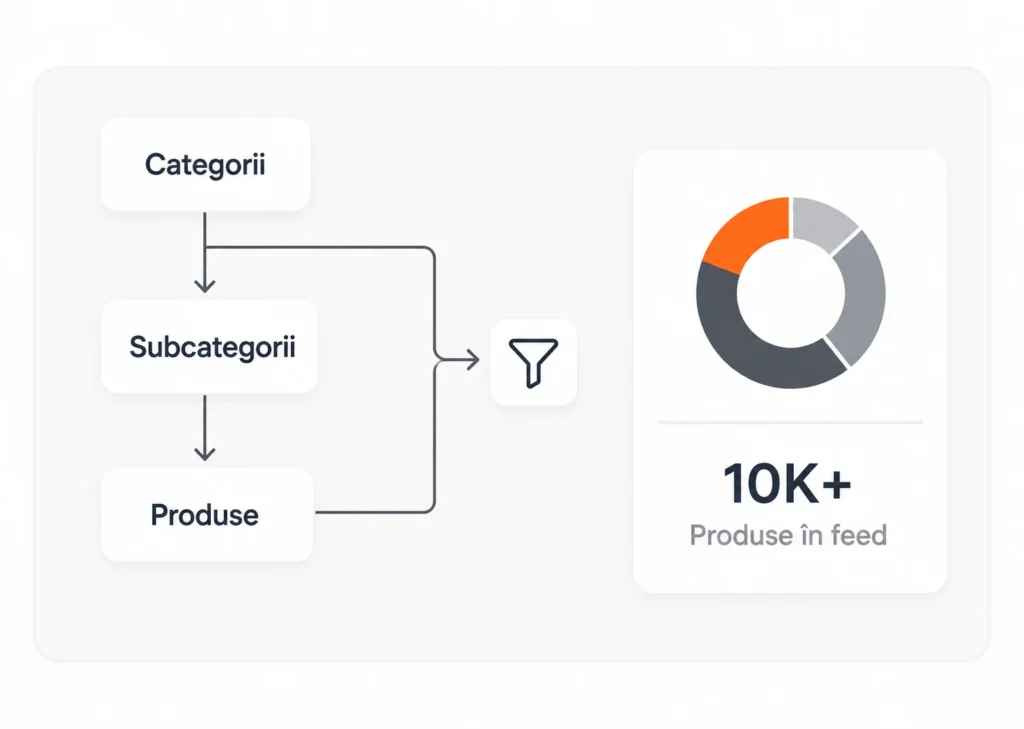Click the white center of the donut chart
This screenshot has width=1024, height=729.
click(791, 293)
